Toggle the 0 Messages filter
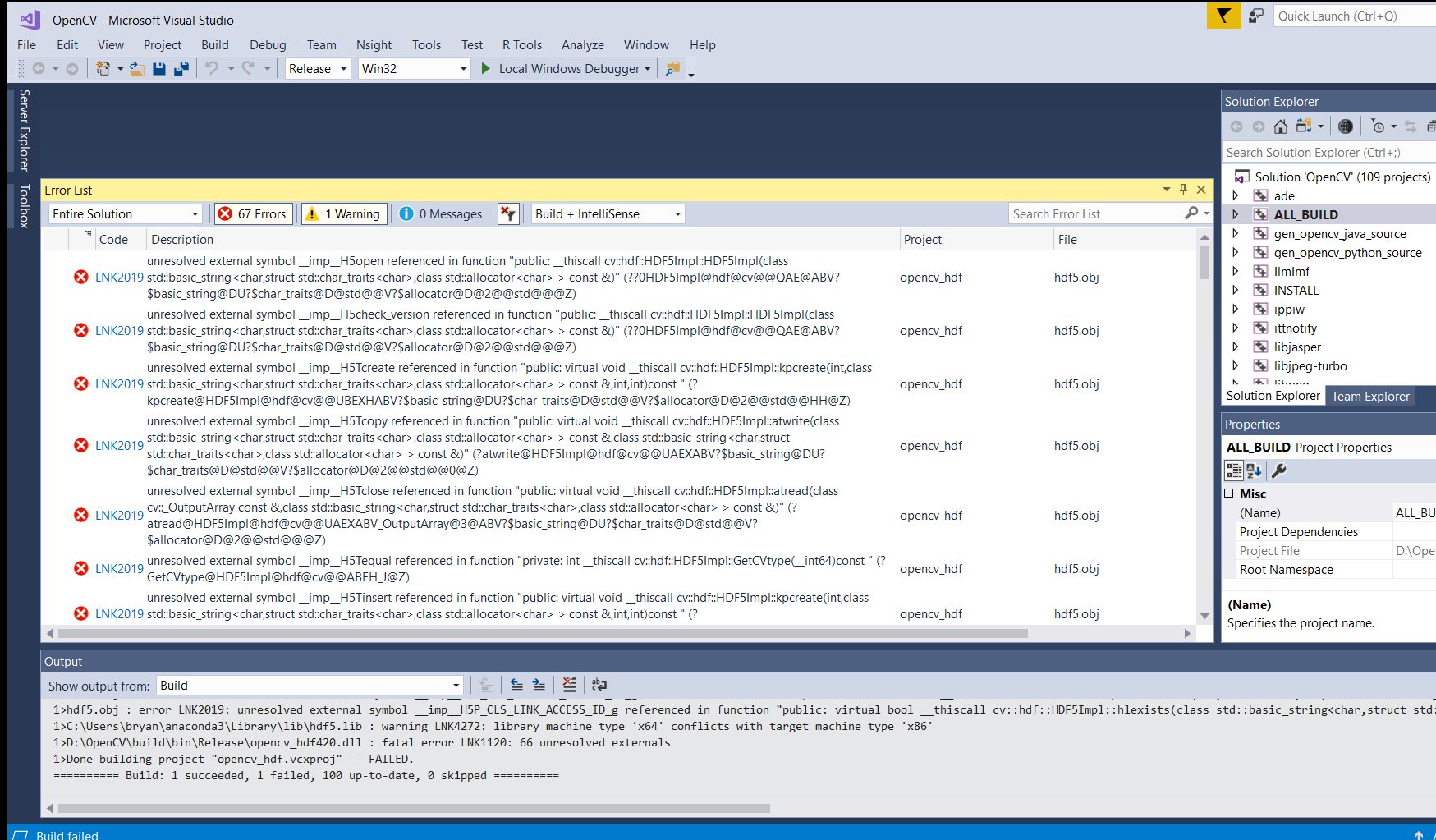Screen dimensions: 1436x840 [x=441, y=214]
